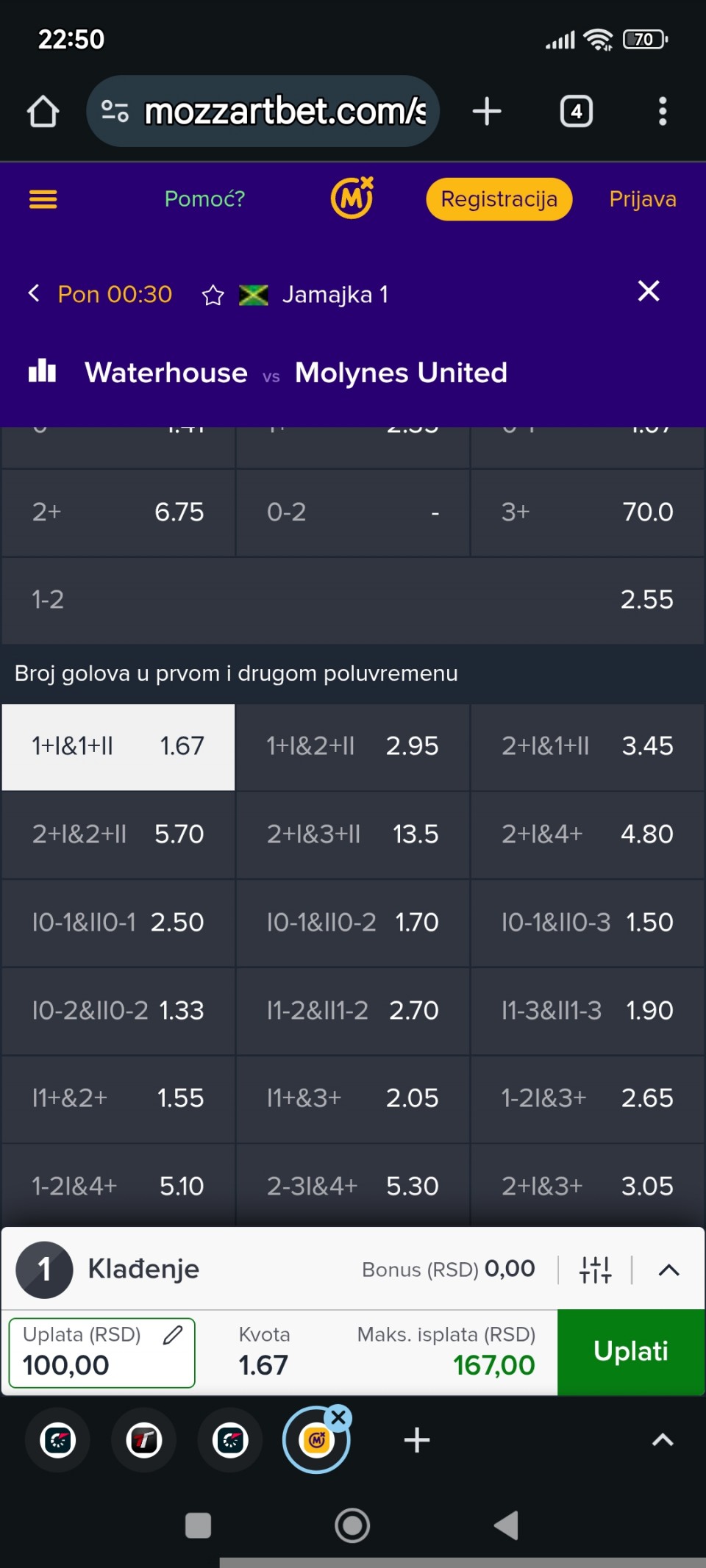Edit the Uplata (RSD) stake field
This screenshot has width=706, height=1568.
coord(102,1353)
